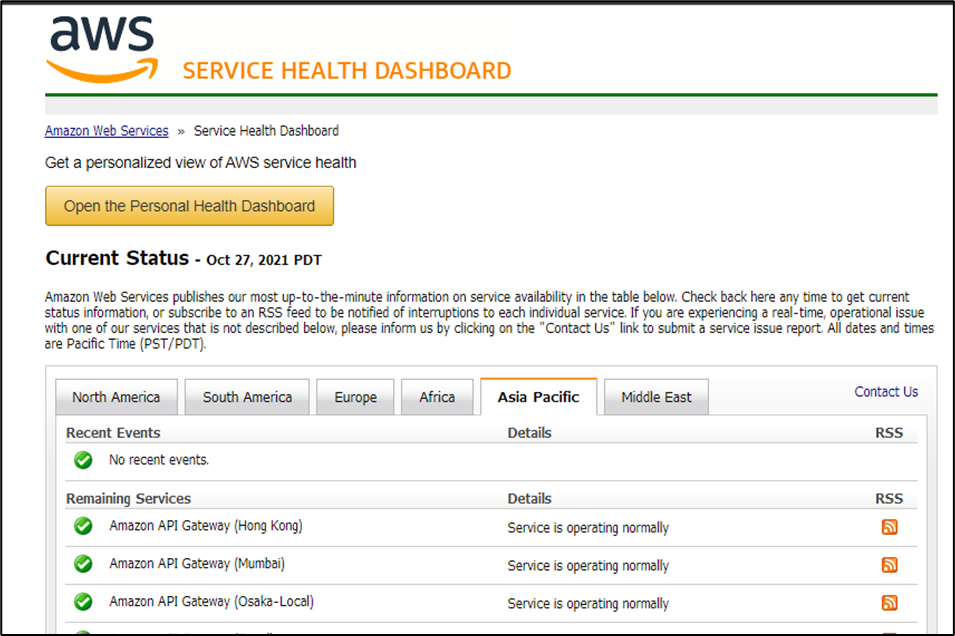Viewport: 955px width, 636px height.
Task: Switch to the South America tab
Action: pyautogui.click(x=247, y=397)
